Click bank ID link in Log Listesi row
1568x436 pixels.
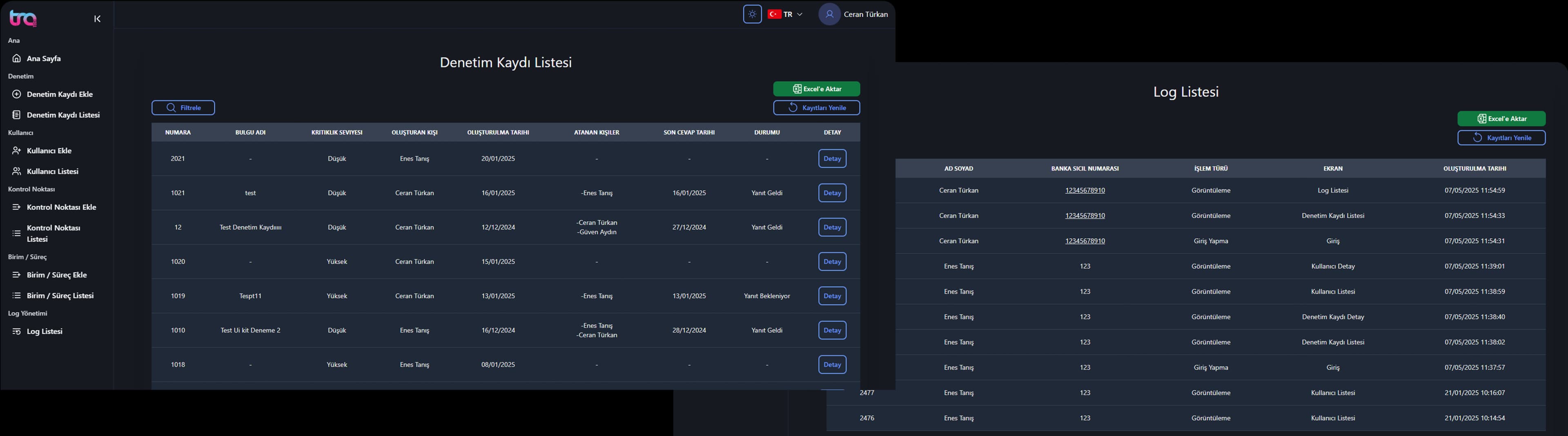click(x=1085, y=191)
